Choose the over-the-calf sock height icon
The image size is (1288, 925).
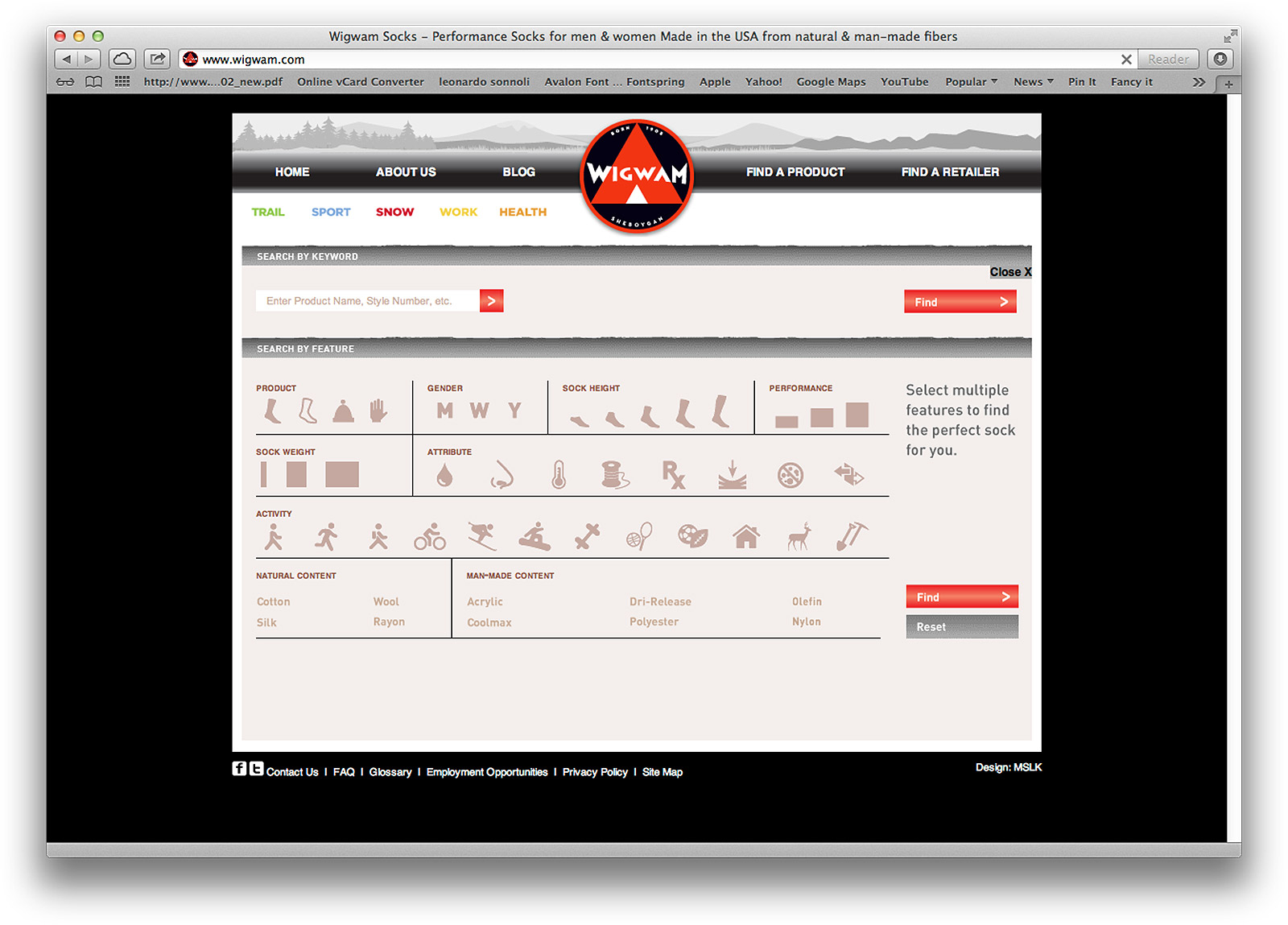coord(721,411)
